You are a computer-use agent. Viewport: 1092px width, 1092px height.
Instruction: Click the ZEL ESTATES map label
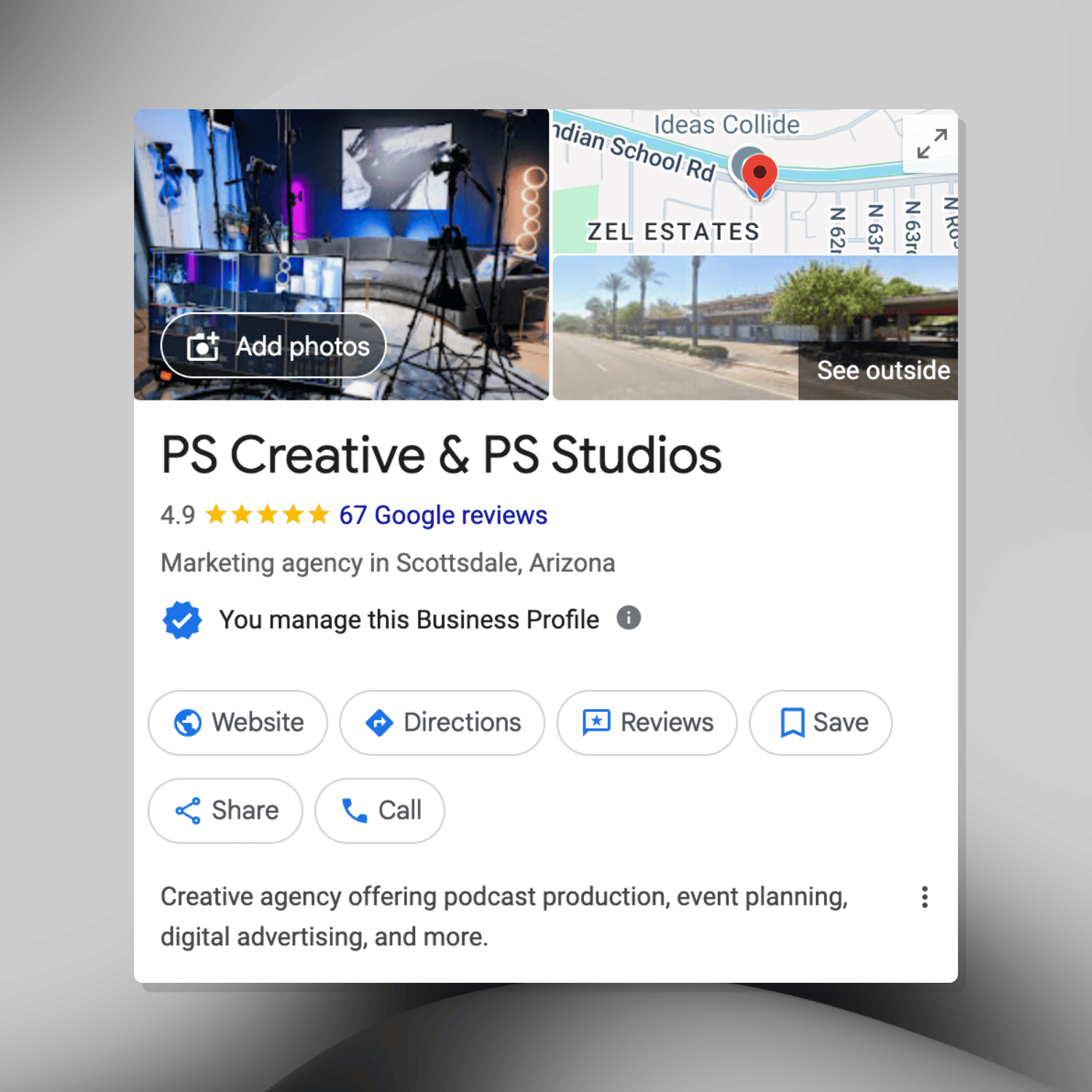(673, 232)
